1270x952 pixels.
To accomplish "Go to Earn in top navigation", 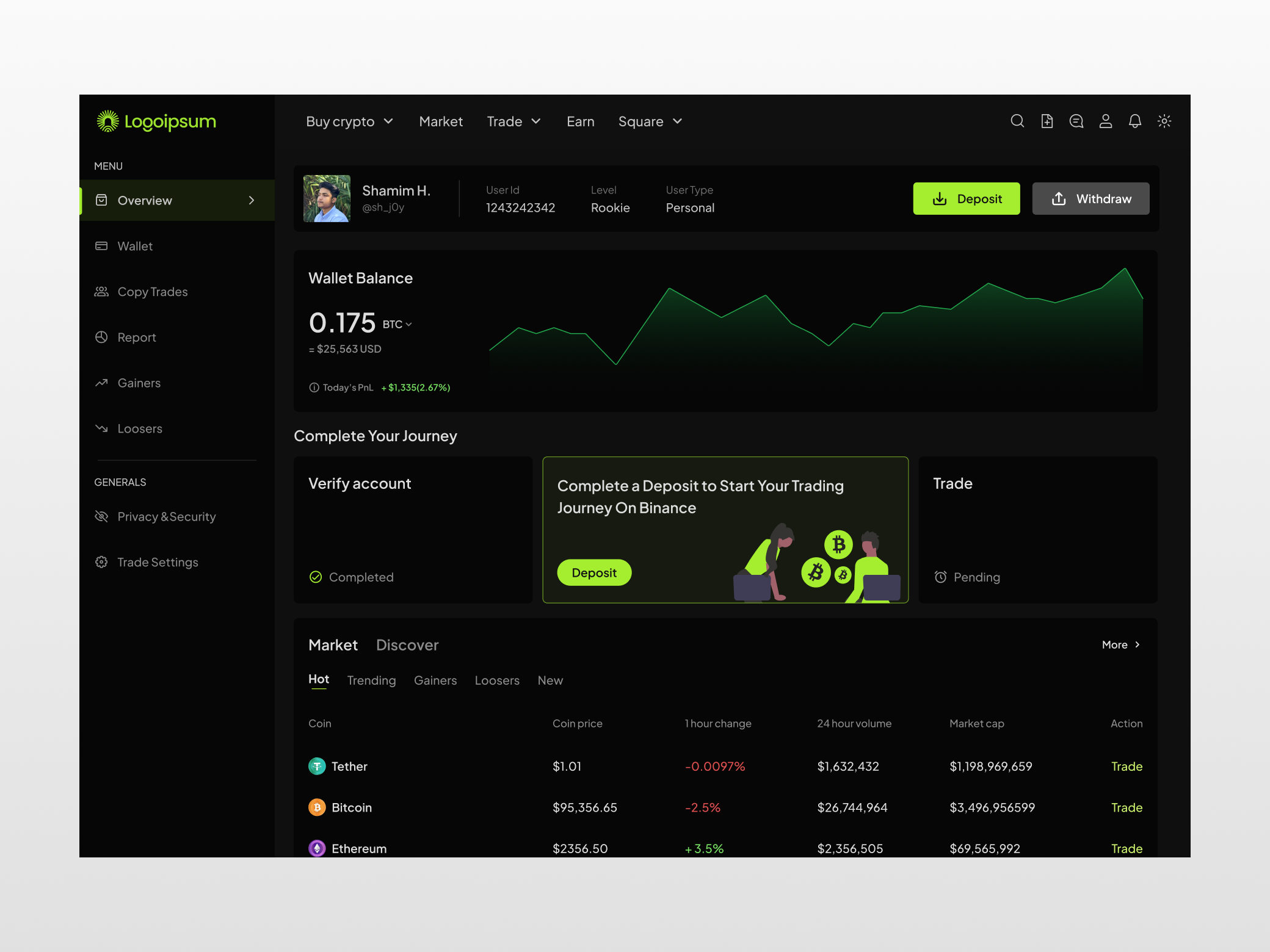I will [581, 121].
